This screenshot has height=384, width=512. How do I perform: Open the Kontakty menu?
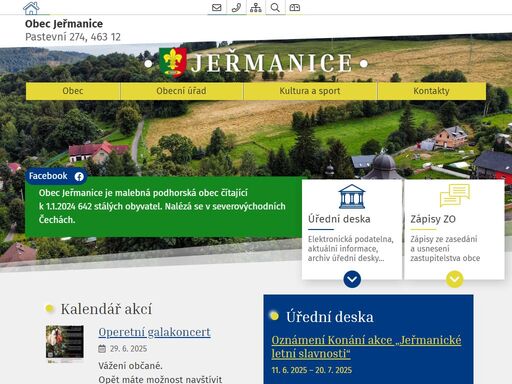coord(432,91)
